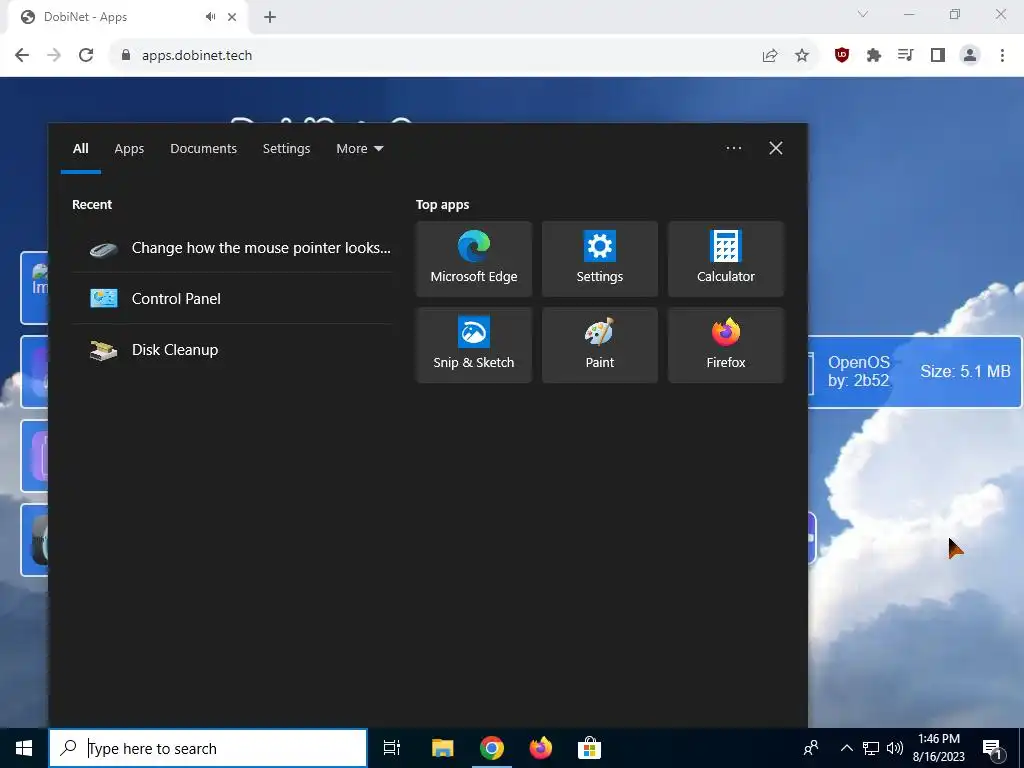Switch to the Settings search tab
Image resolution: width=1024 pixels, height=768 pixels.
click(286, 148)
